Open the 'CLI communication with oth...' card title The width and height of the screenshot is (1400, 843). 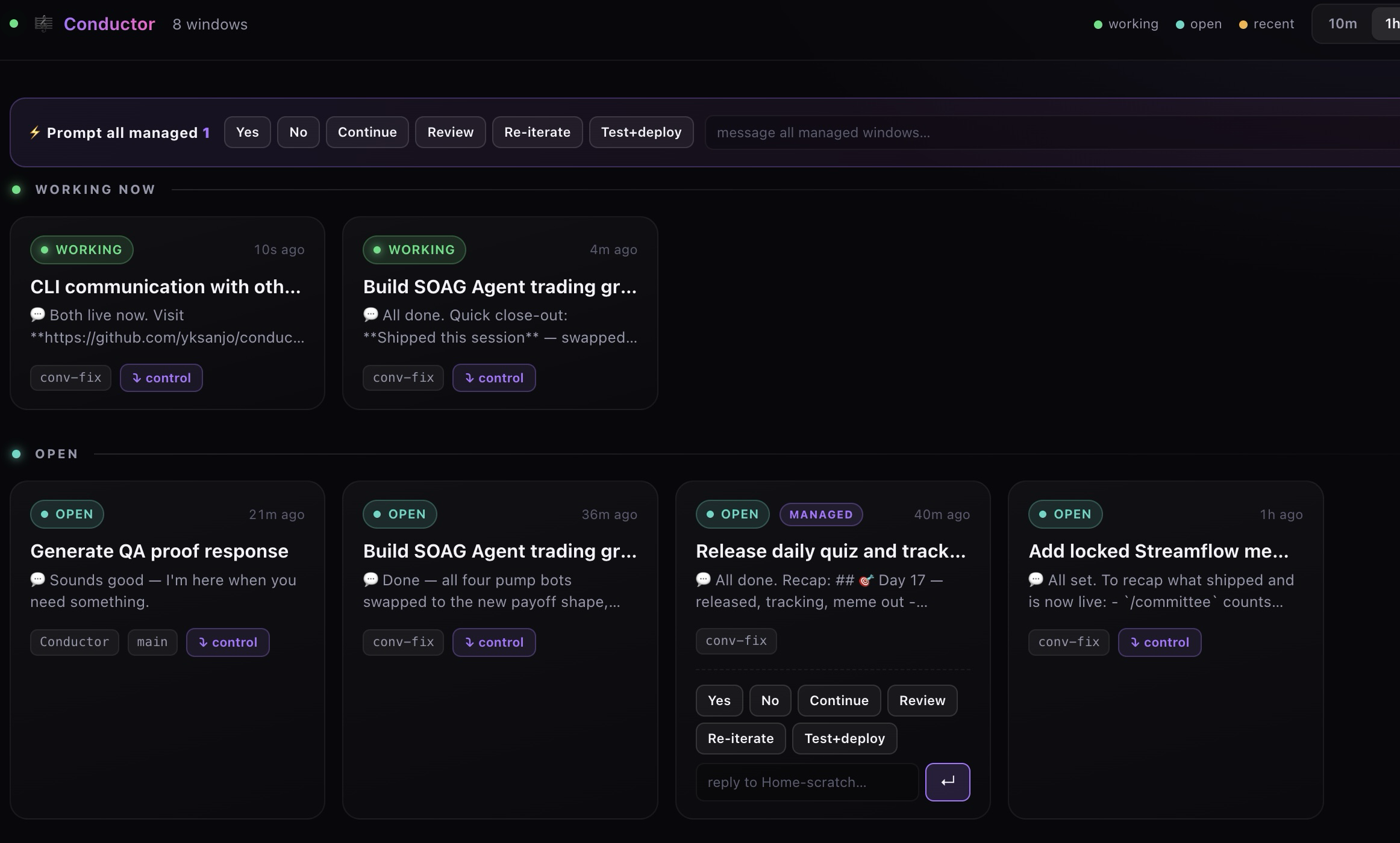(166, 287)
